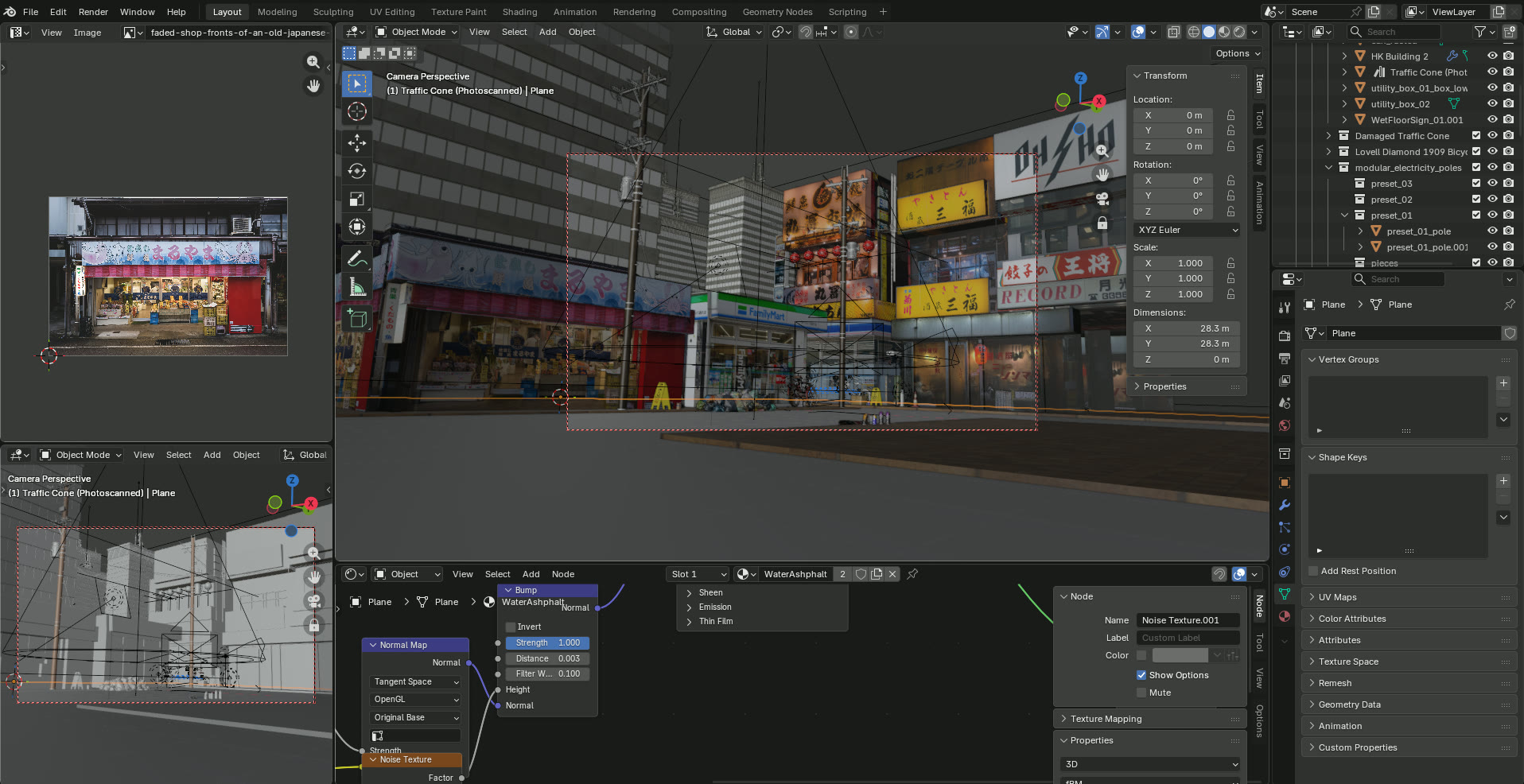Toggle X-ray in the main viewport header
This screenshot has width=1524, height=784.
pyautogui.click(x=1173, y=32)
